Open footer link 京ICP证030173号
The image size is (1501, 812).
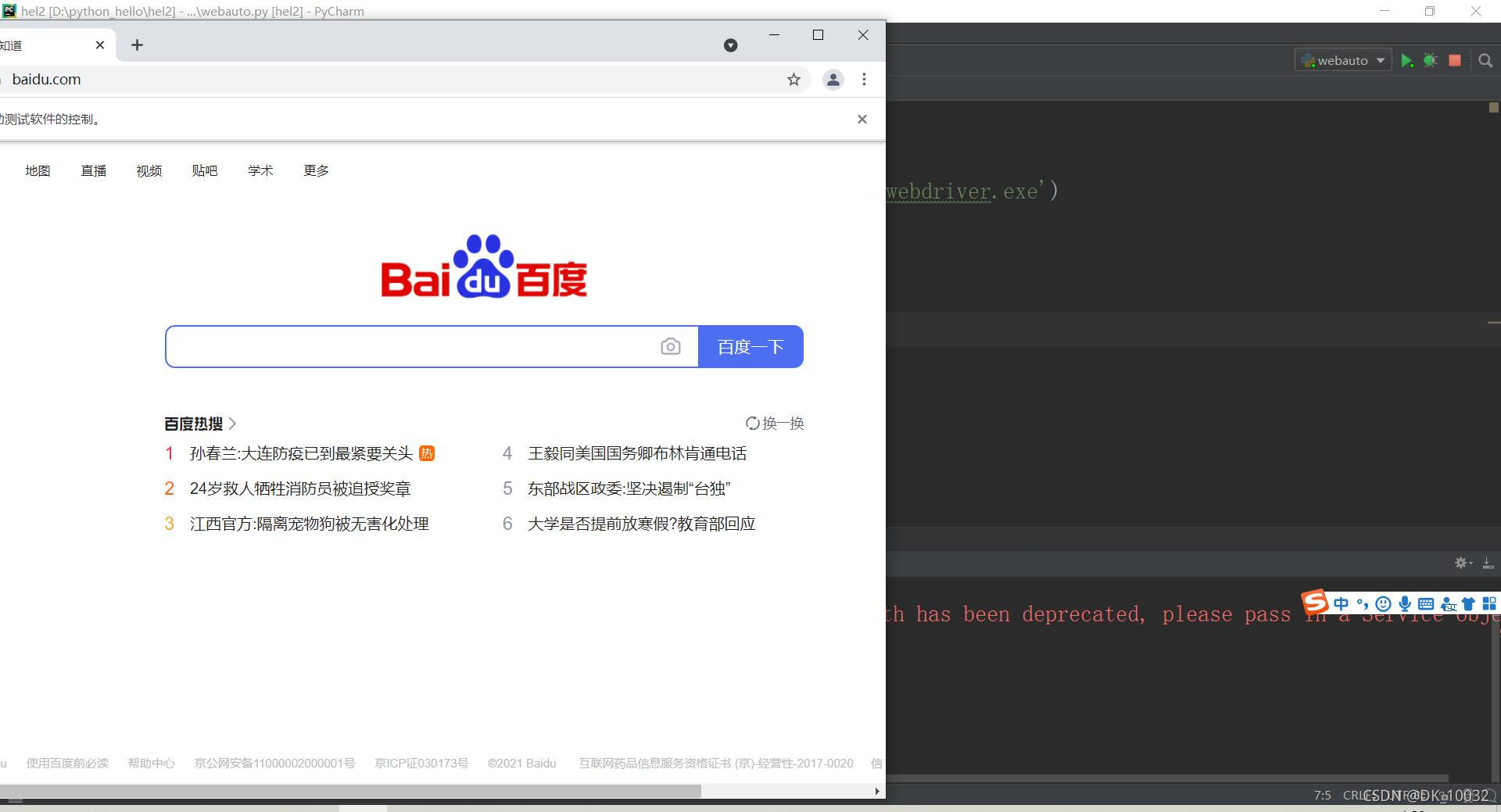point(421,763)
